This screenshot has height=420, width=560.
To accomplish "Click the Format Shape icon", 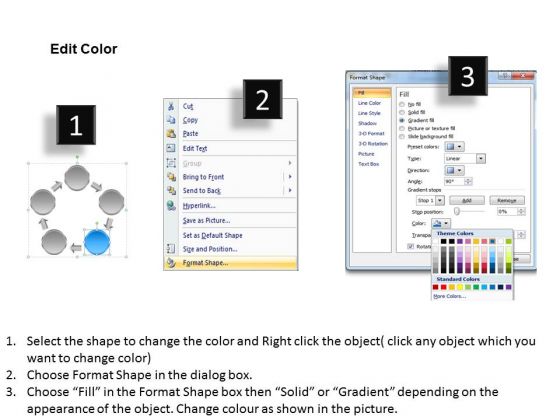I will (x=171, y=263).
